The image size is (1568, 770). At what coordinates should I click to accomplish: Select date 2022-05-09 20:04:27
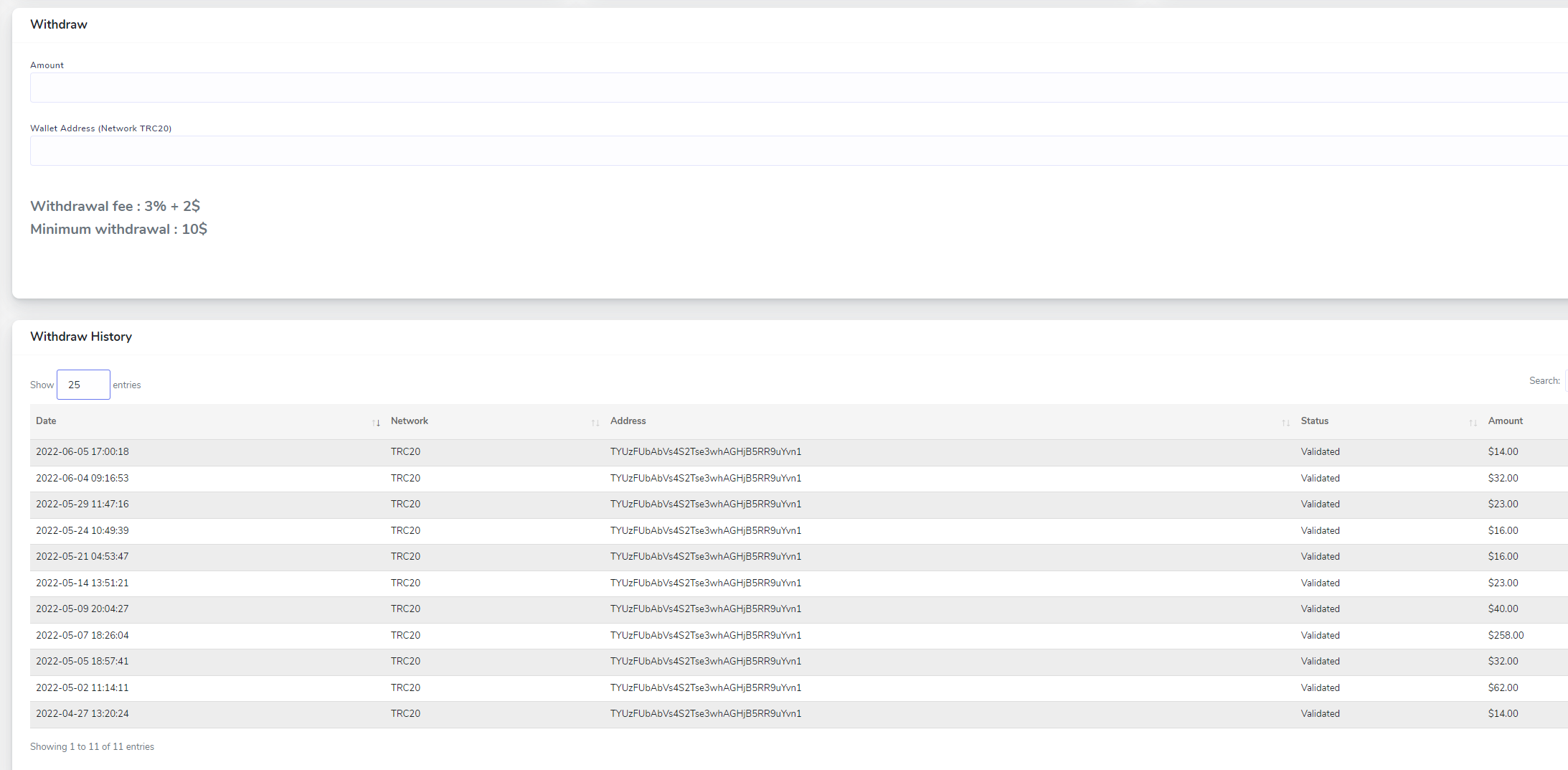[82, 609]
